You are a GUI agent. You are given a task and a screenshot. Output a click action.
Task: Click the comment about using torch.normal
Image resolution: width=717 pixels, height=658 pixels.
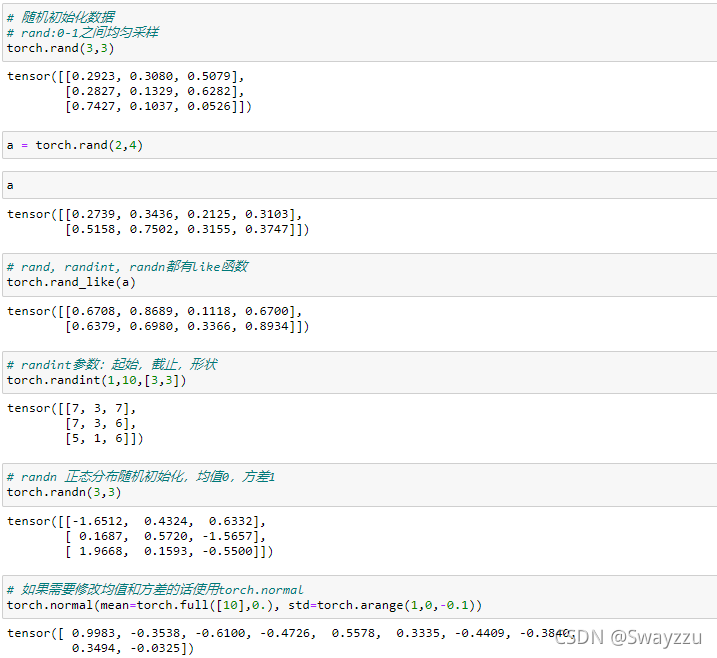tap(155, 590)
